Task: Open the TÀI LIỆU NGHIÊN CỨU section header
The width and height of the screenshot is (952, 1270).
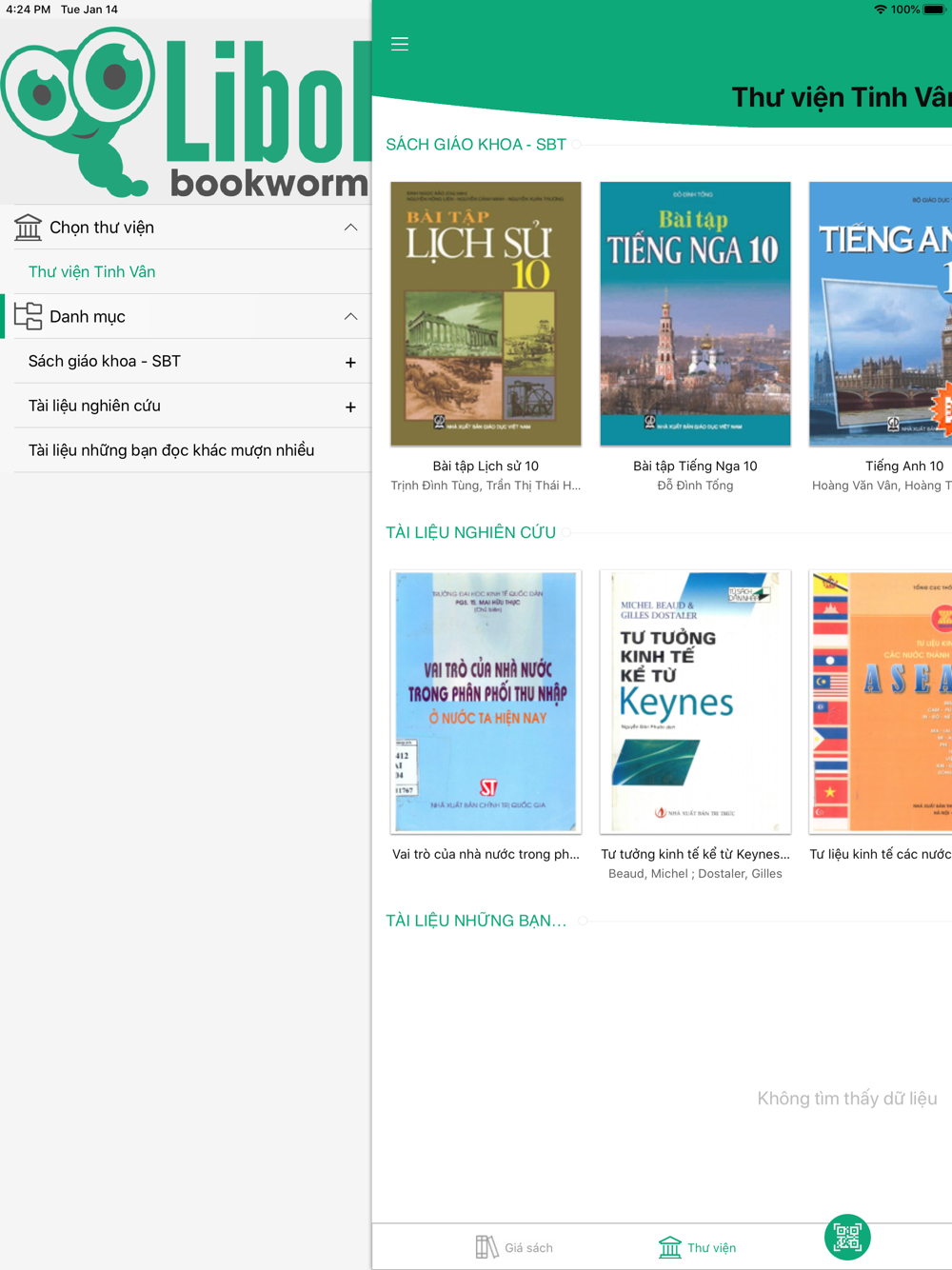Action: coord(471,533)
